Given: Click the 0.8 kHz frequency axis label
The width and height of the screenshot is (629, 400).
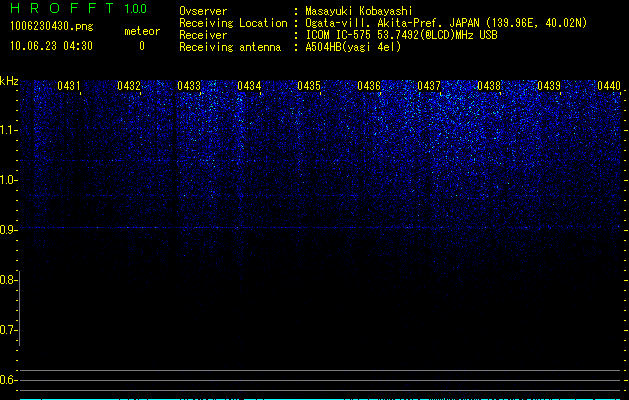Looking at the screenshot, I should tap(7, 280).
